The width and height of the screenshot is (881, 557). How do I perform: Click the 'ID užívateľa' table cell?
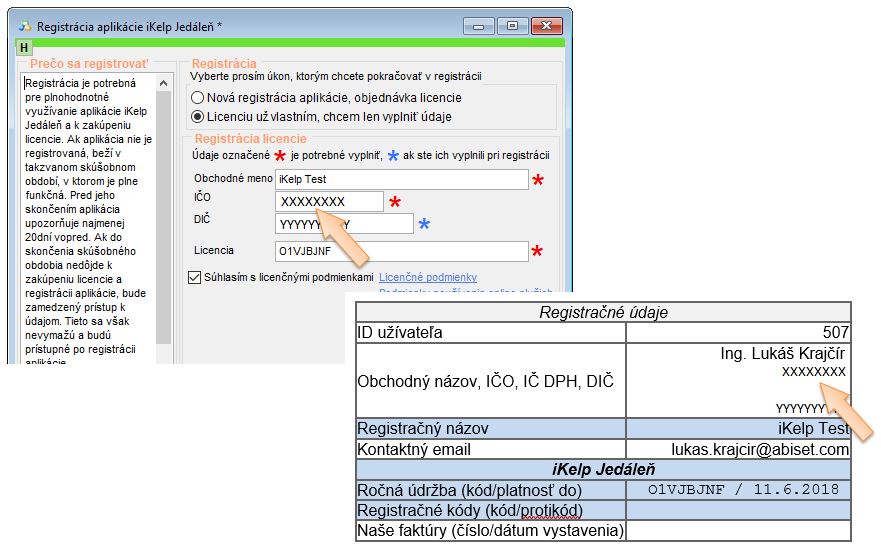(x=491, y=332)
